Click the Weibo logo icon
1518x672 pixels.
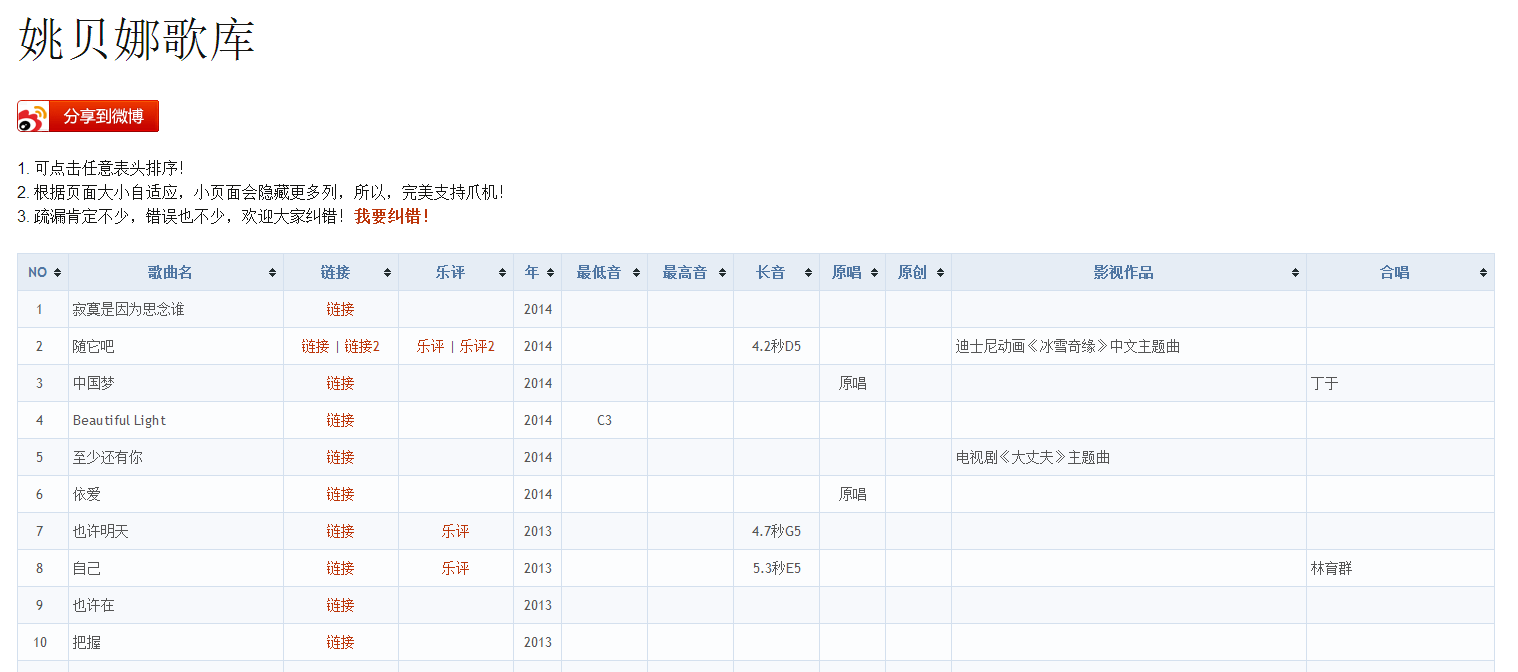(33, 117)
